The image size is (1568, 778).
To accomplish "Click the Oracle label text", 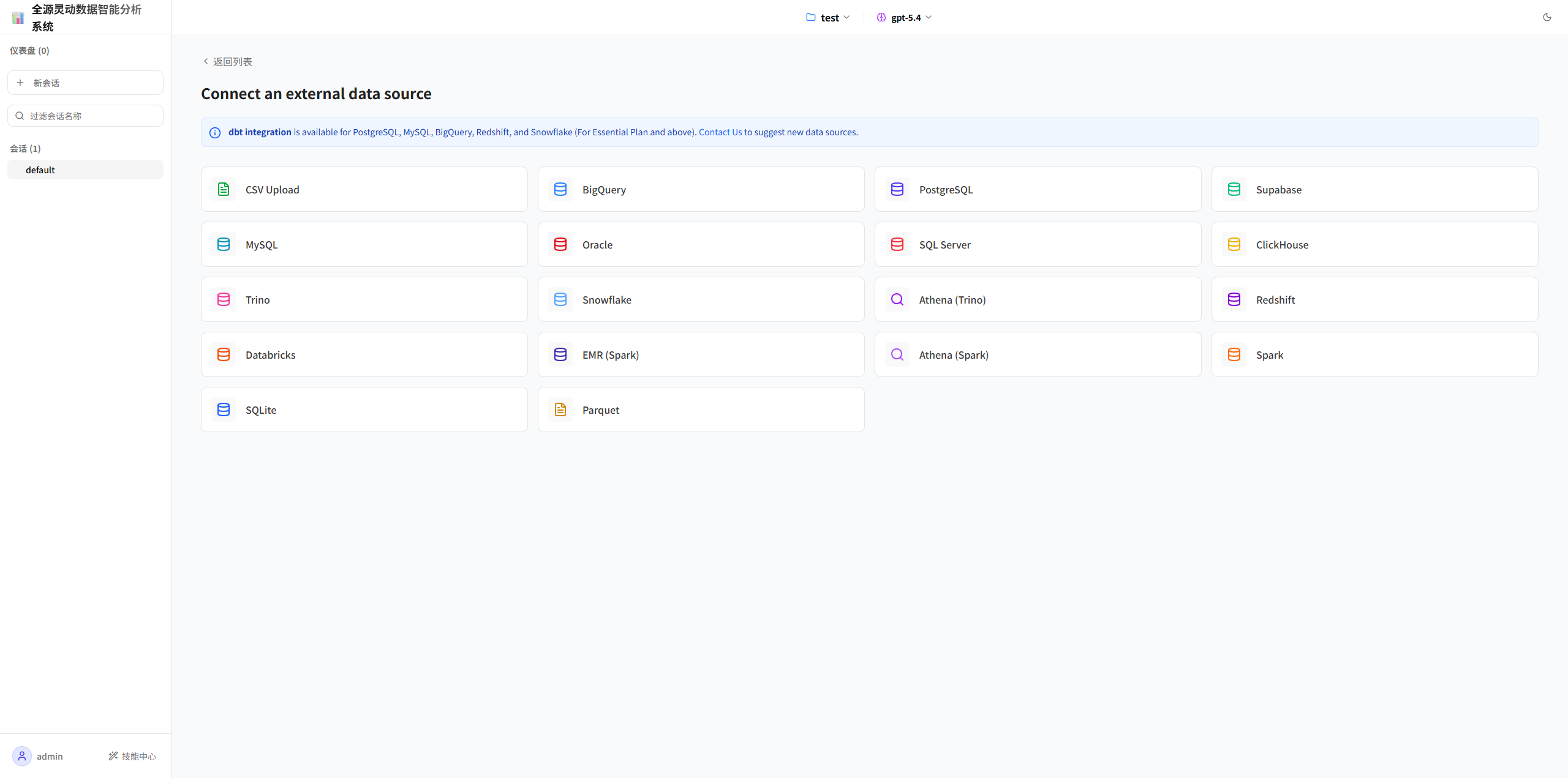I will [x=597, y=245].
